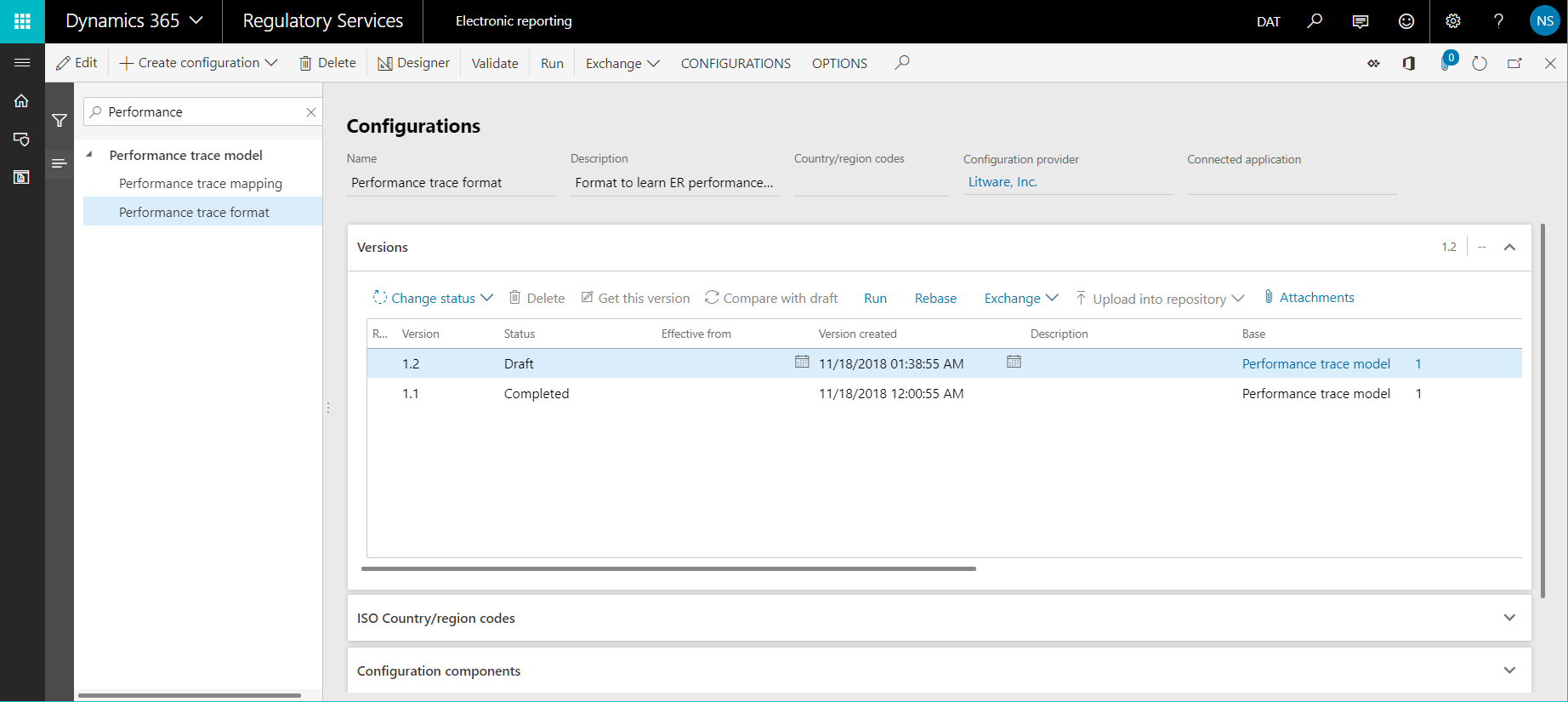Click the Attachments paperclip button
Image resolution: width=1568 pixels, height=702 pixels.
(1309, 297)
